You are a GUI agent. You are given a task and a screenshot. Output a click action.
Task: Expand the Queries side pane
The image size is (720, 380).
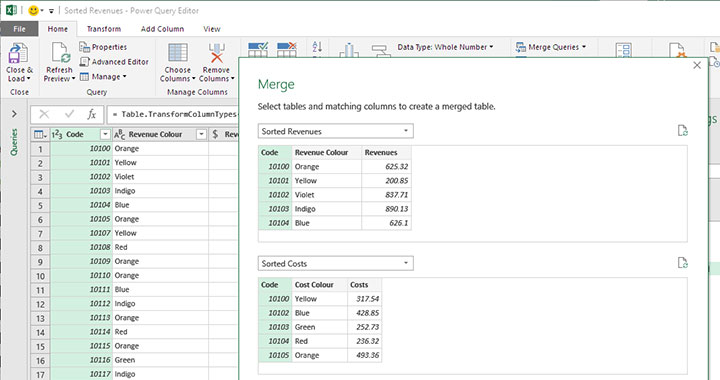(14, 113)
